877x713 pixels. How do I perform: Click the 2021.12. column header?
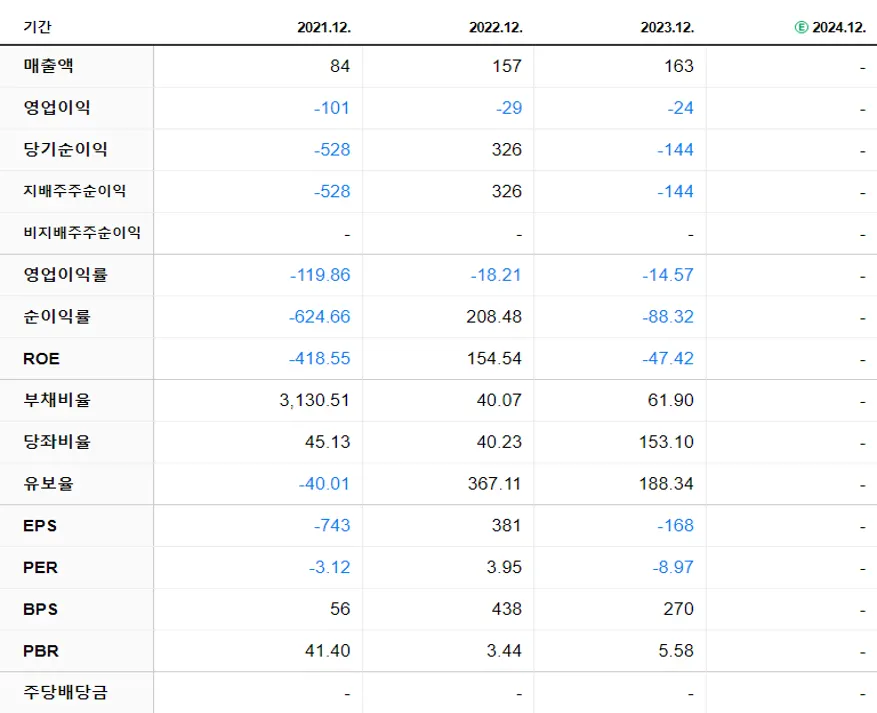(x=324, y=27)
